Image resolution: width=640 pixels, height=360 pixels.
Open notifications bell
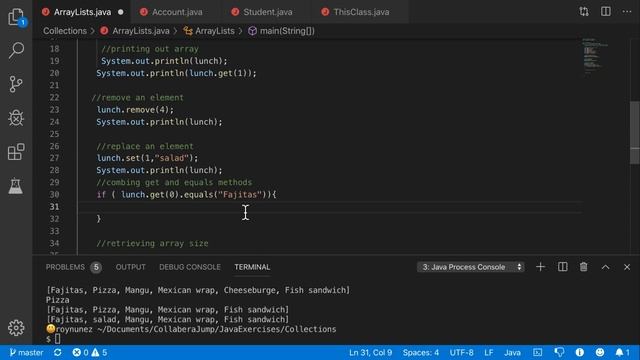(x=622, y=353)
